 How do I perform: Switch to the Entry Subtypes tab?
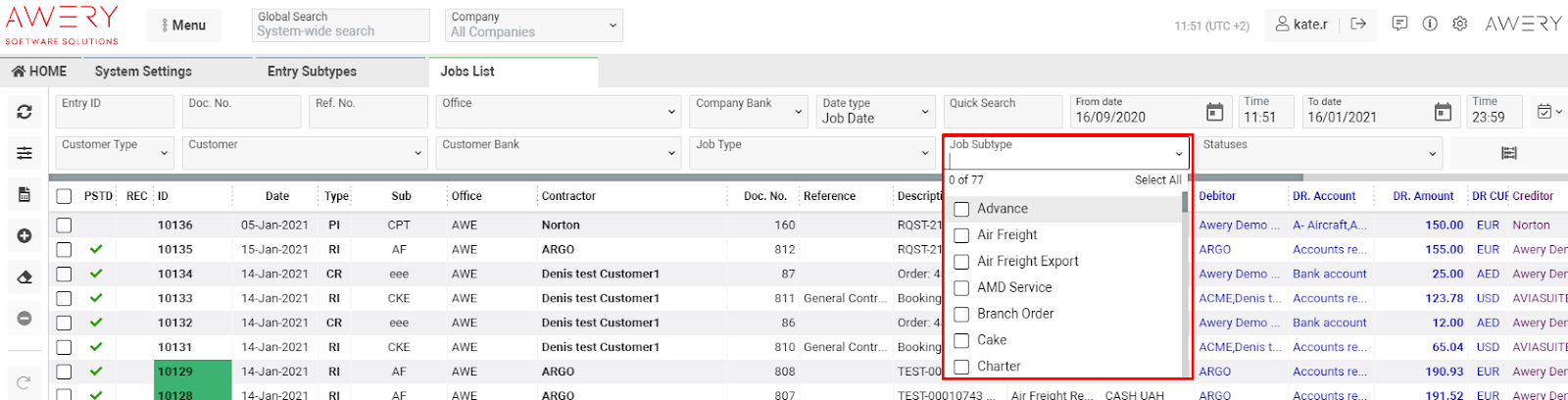click(312, 72)
